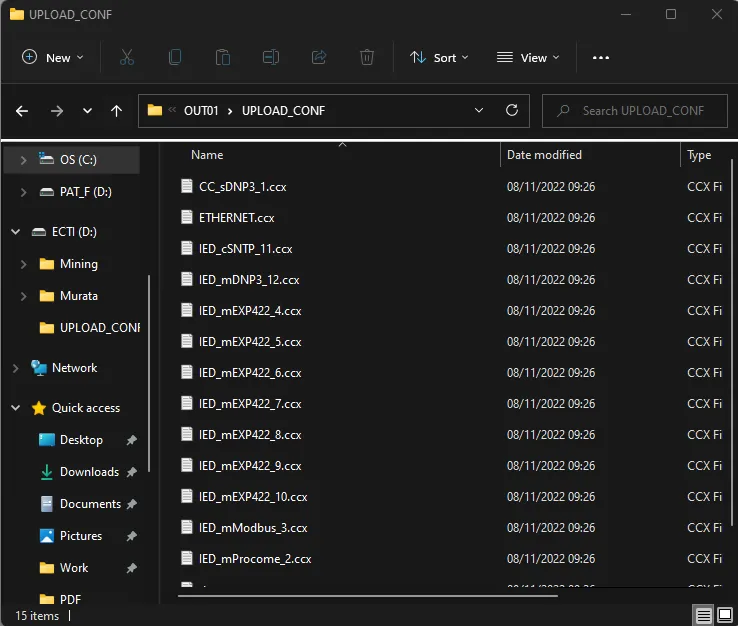Viewport: 738px width, 626px height.
Task: Select file IED_cSNTP_11.ccx
Action: pyautogui.click(x=245, y=249)
